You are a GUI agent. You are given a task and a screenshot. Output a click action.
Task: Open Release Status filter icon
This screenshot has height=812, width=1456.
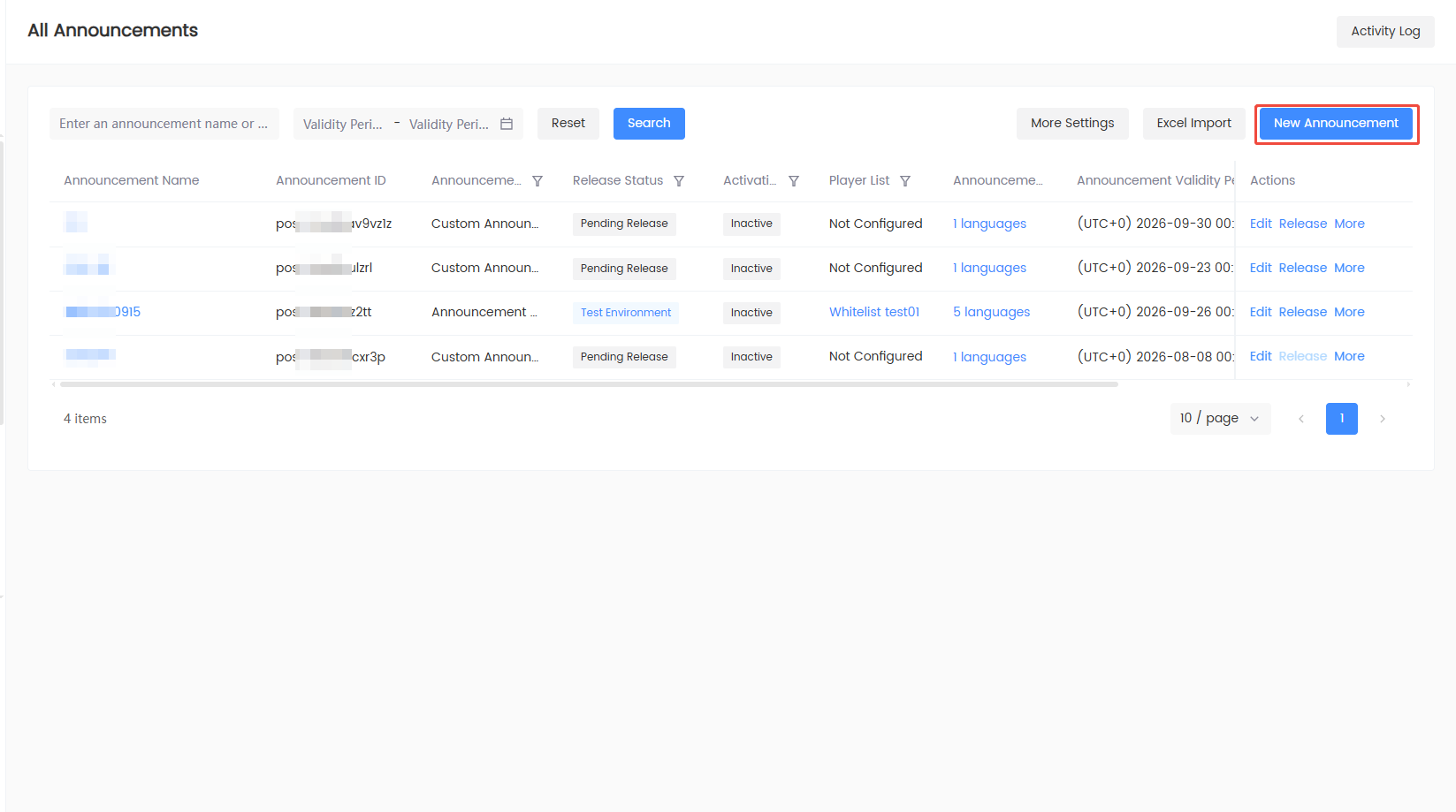pyautogui.click(x=679, y=181)
